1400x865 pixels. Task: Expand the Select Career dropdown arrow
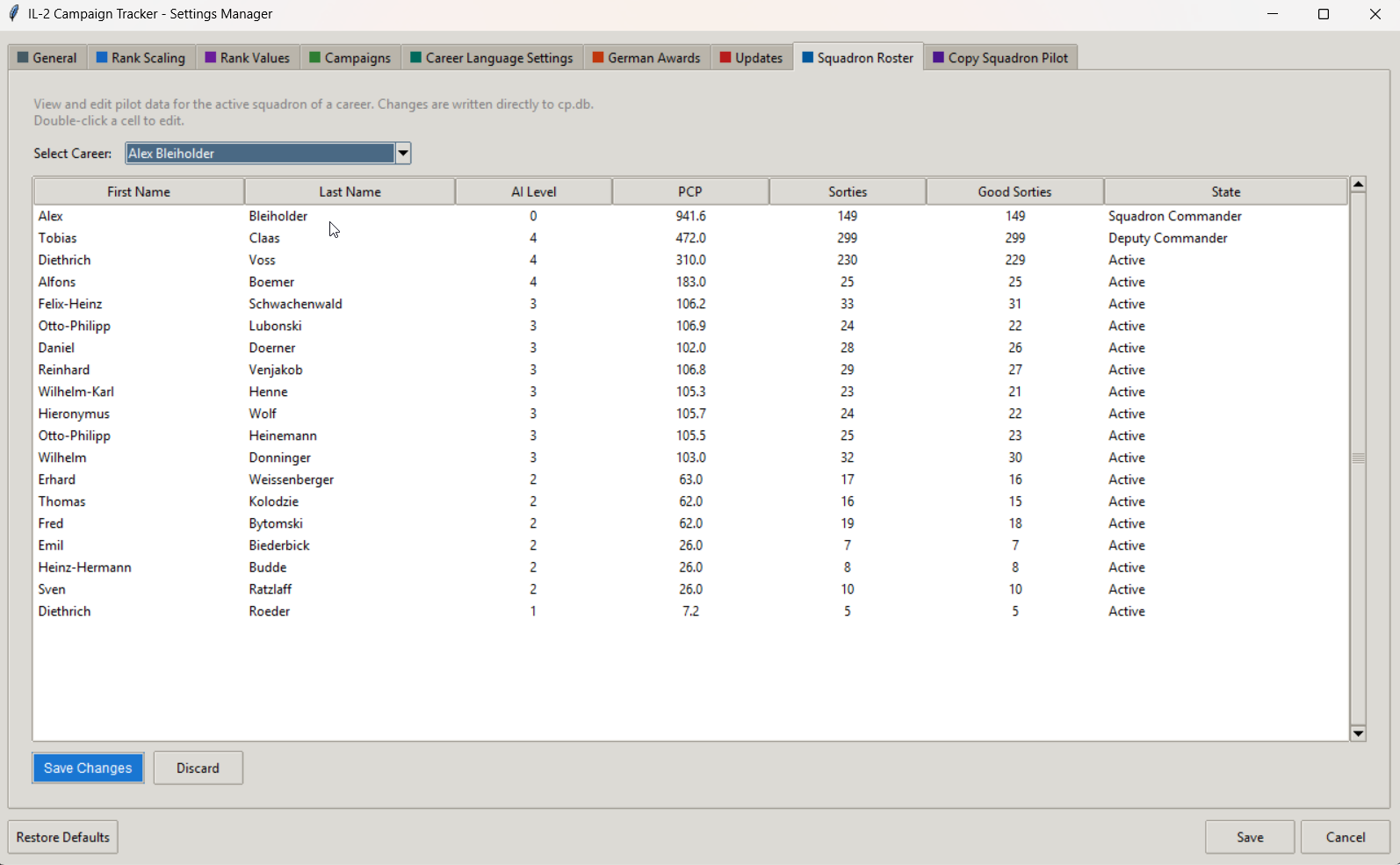tap(403, 154)
